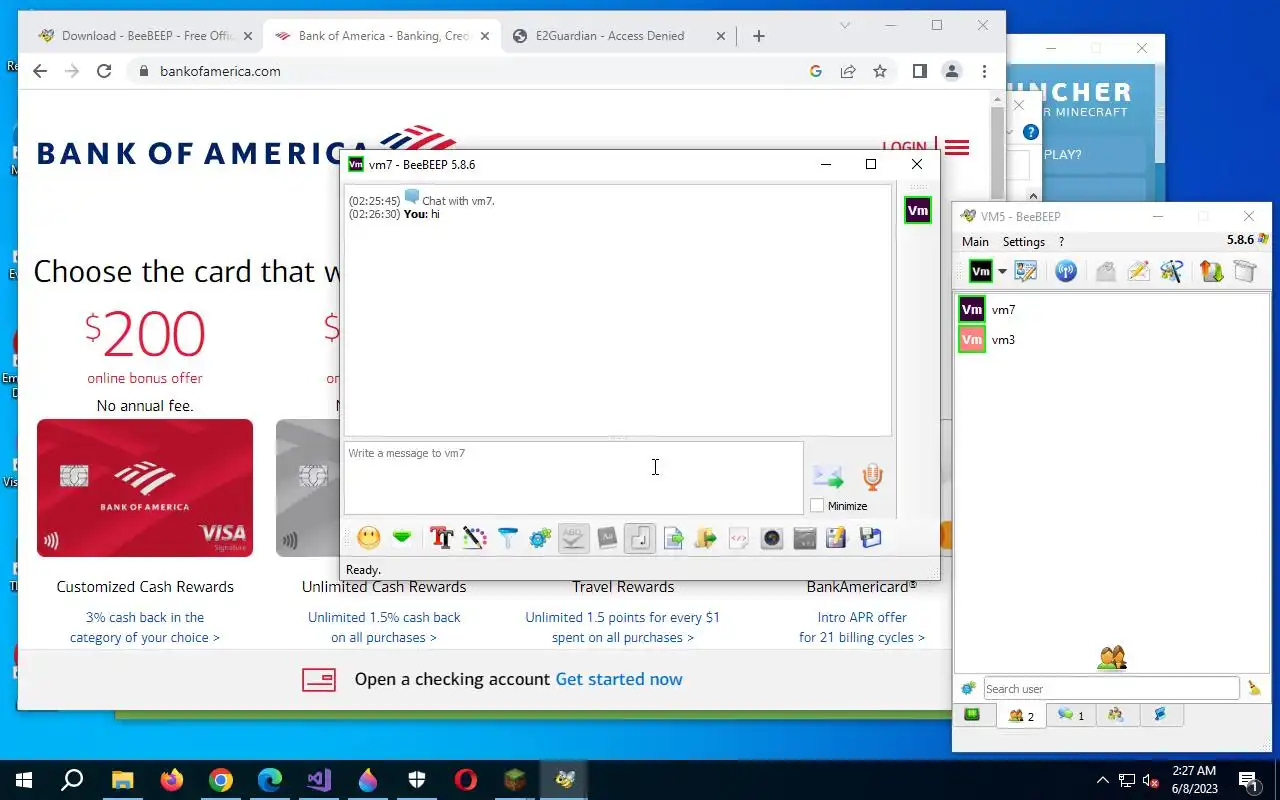Screen dimensions: 1280x800
Task: Open Firefox from the taskbar
Action: (172, 780)
